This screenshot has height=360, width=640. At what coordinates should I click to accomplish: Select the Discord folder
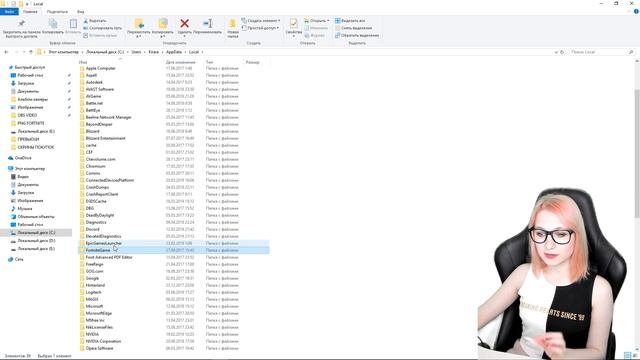coord(93,229)
